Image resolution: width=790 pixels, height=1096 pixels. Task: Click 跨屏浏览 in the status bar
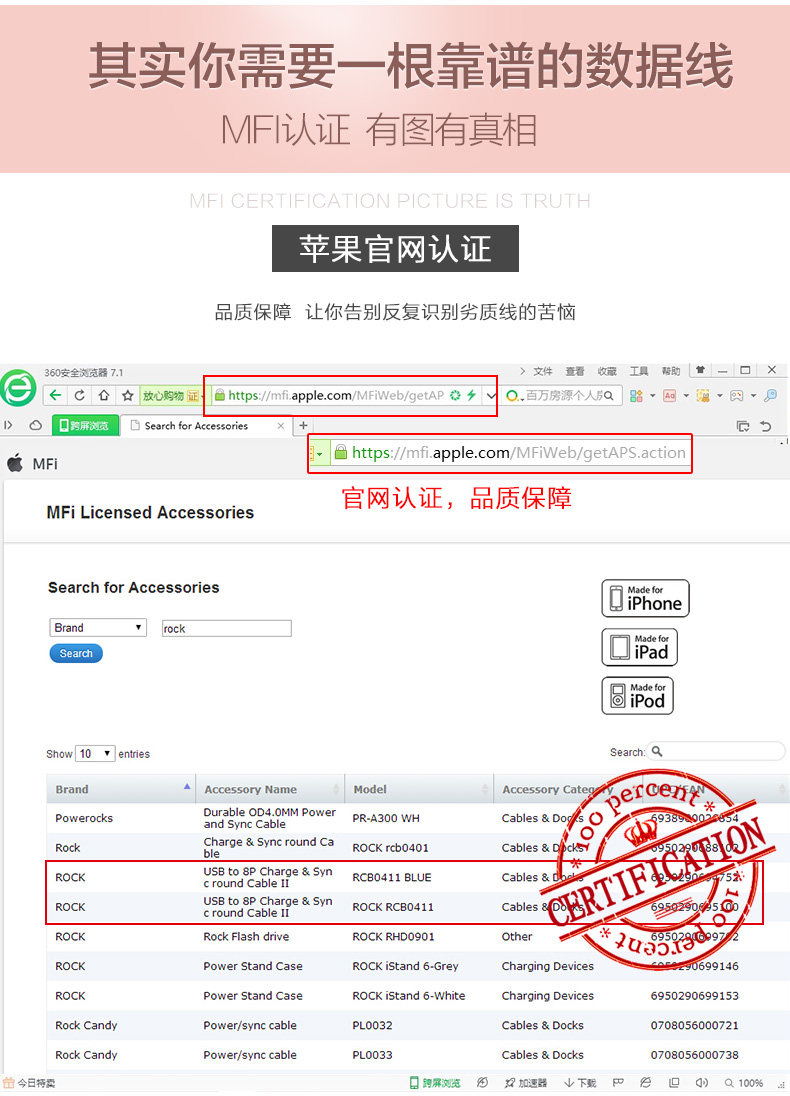[x=435, y=1083]
